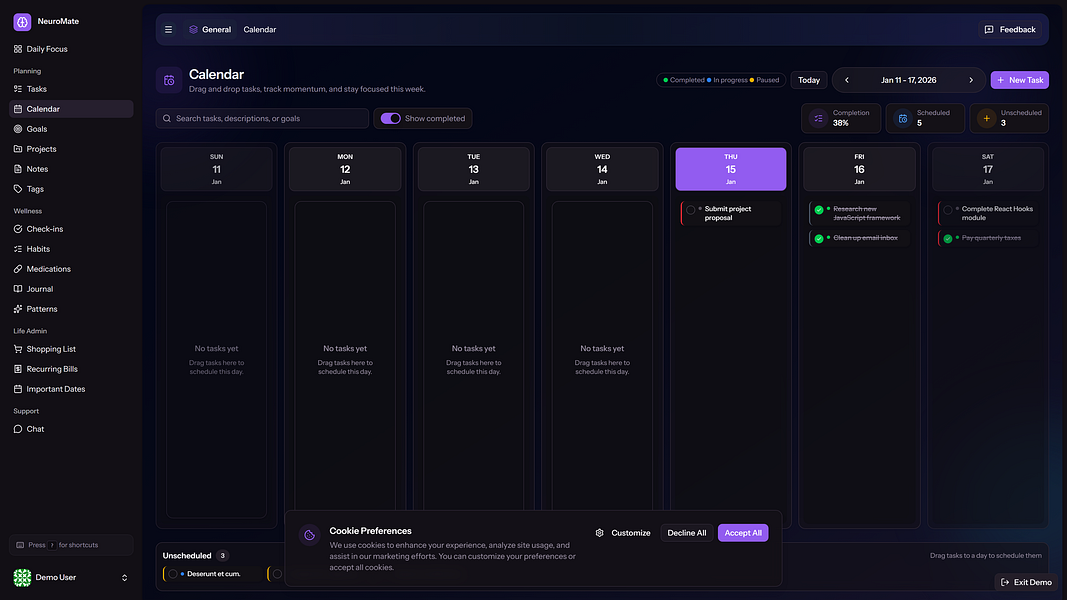Click the Completion 38% stat card
1067x600 pixels.
click(x=841, y=118)
